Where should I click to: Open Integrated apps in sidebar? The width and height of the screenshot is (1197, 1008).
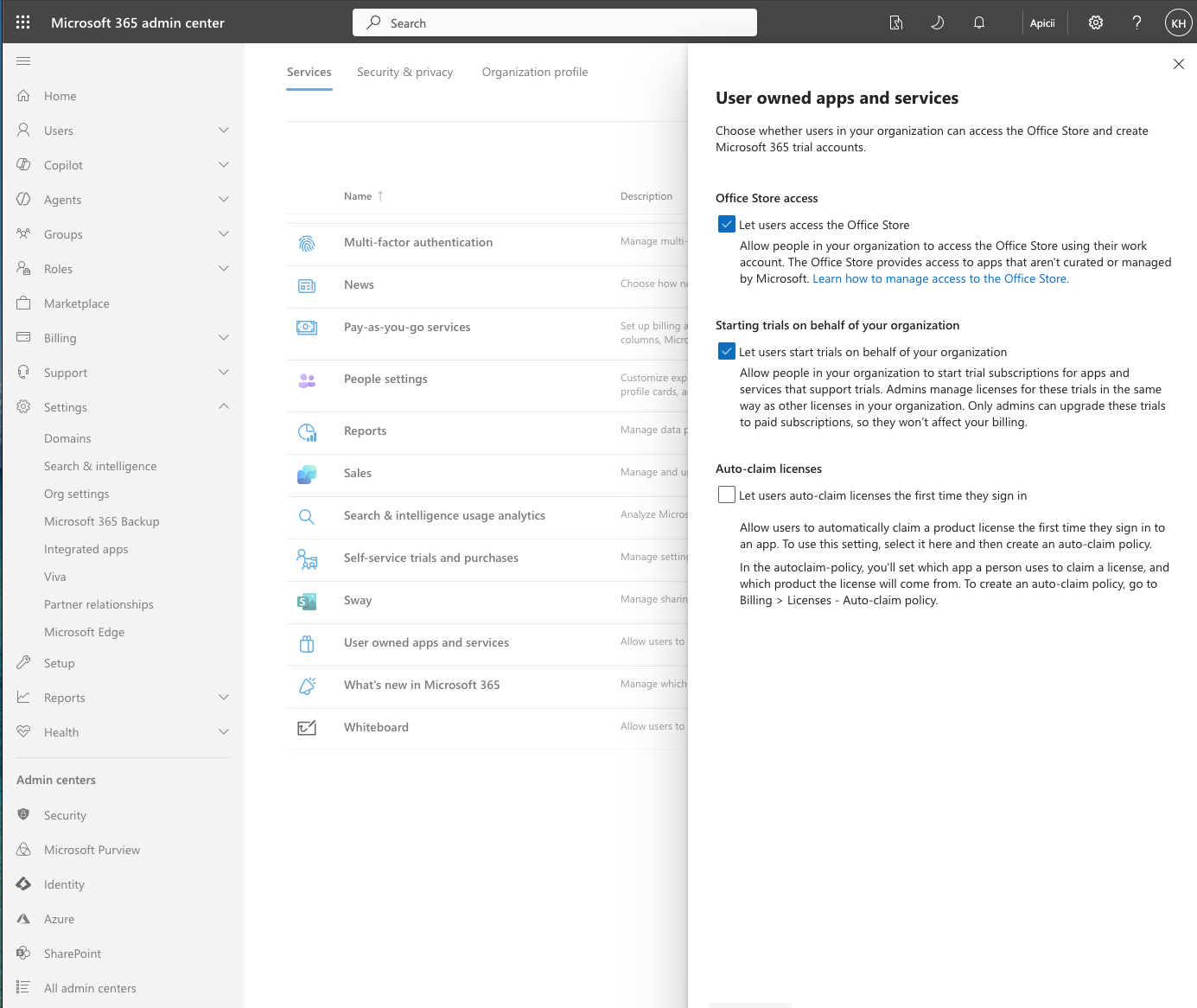pos(86,549)
